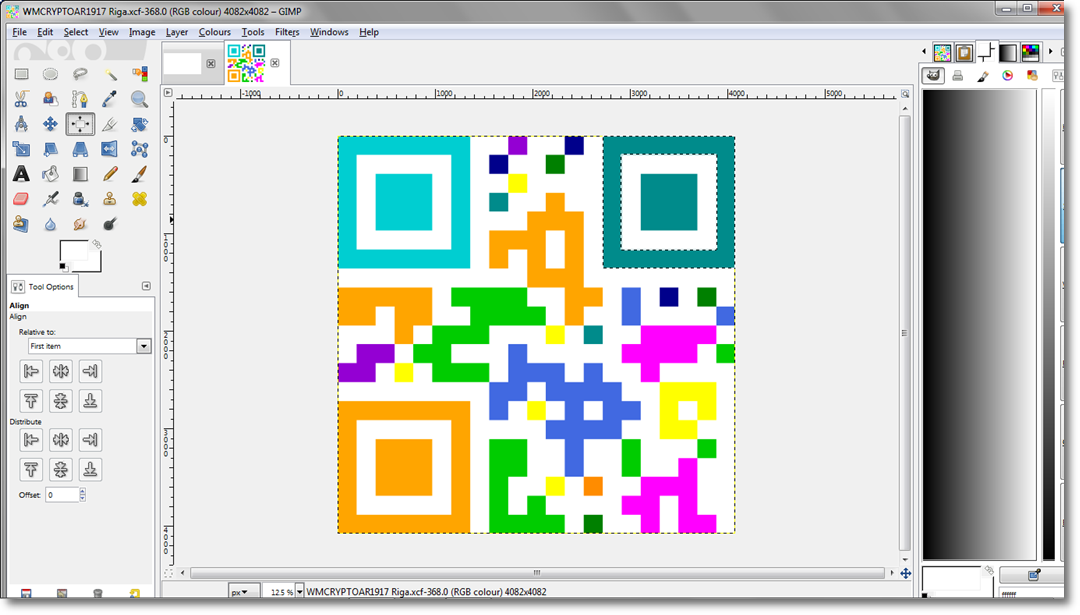
Task: Select the Paths pen tool
Action: [x=80, y=99]
